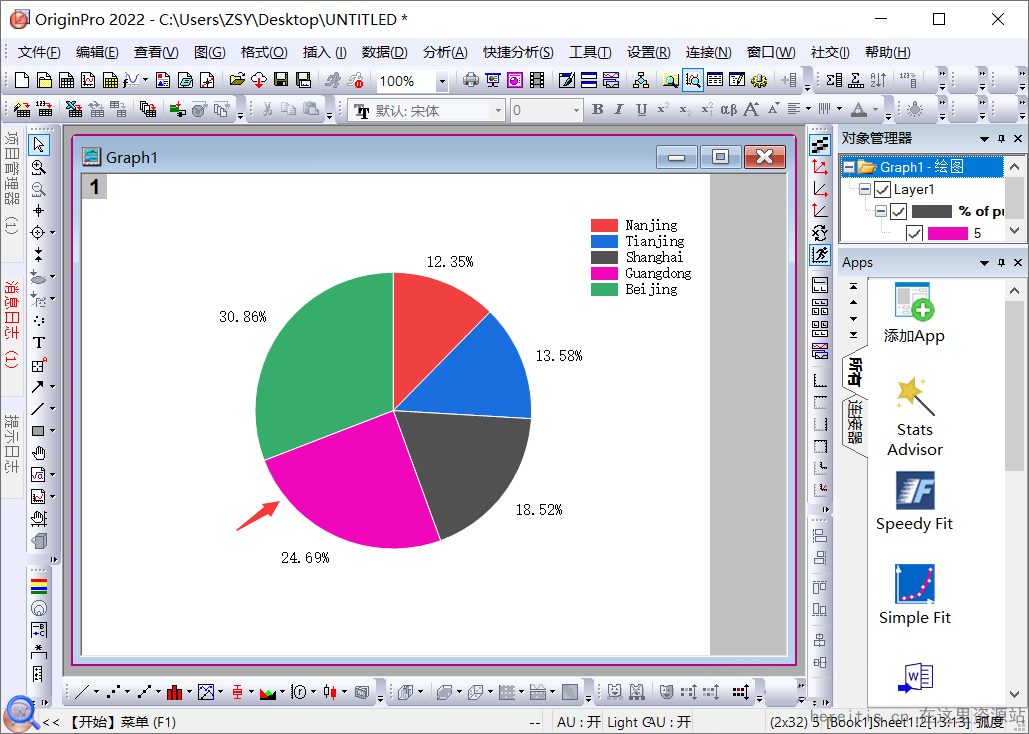1029x734 pixels.
Task: Click the 30.86% pie label
Action: (x=243, y=316)
